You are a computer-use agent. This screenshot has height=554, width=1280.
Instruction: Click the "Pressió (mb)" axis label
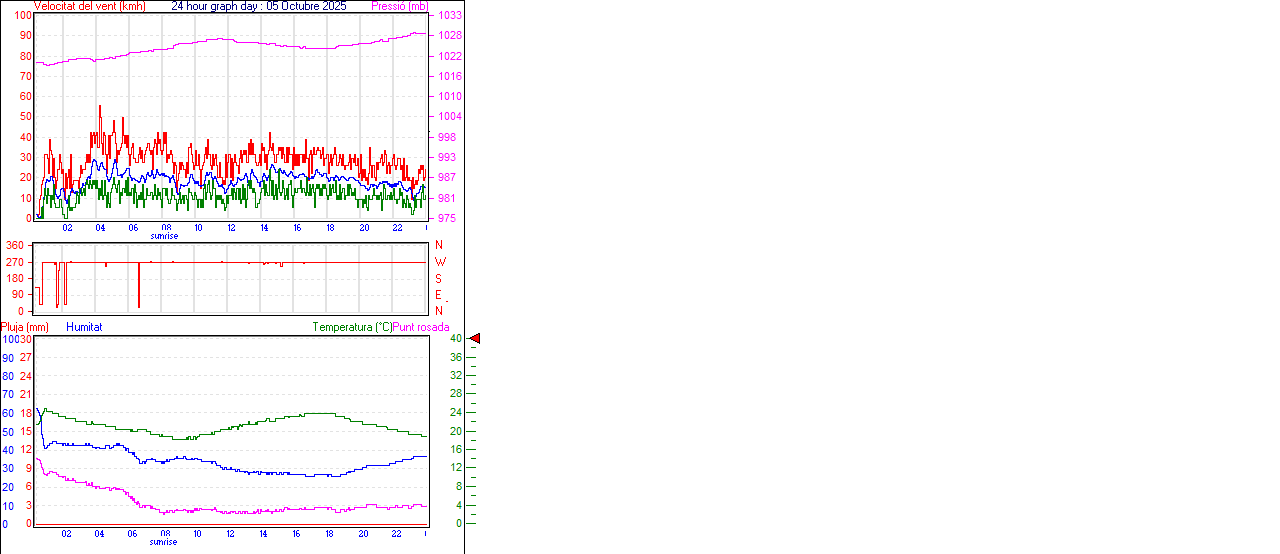point(400,6)
